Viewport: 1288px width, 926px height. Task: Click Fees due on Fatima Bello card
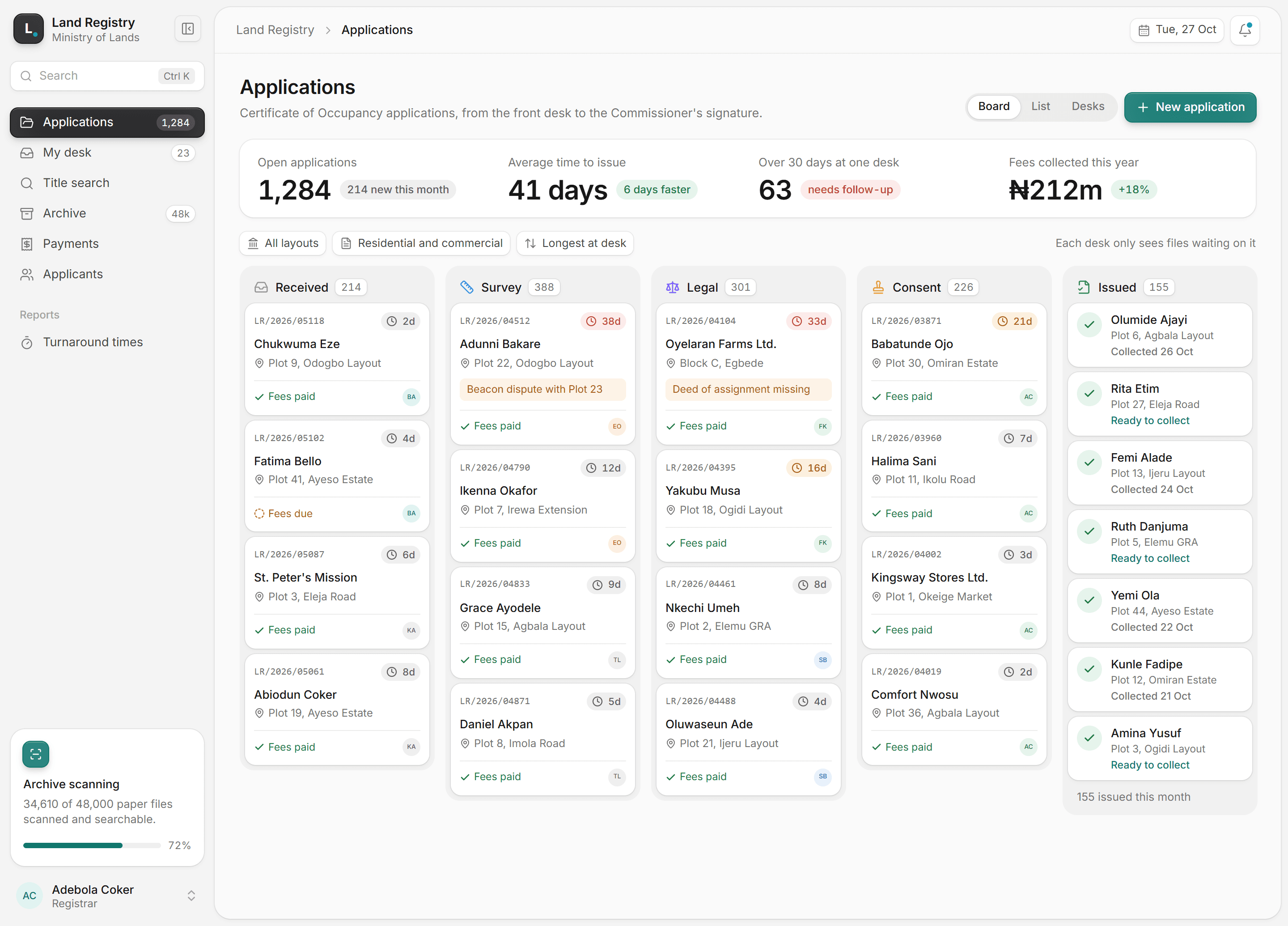[283, 514]
